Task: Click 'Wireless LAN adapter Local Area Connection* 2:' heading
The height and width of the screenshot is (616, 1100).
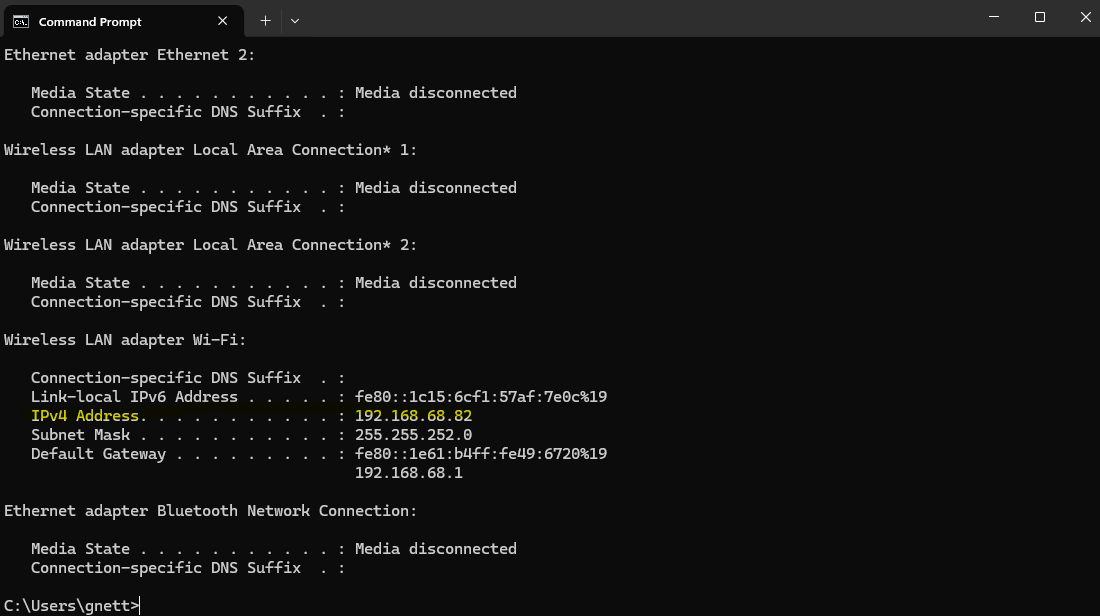Action: (x=210, y=245)
